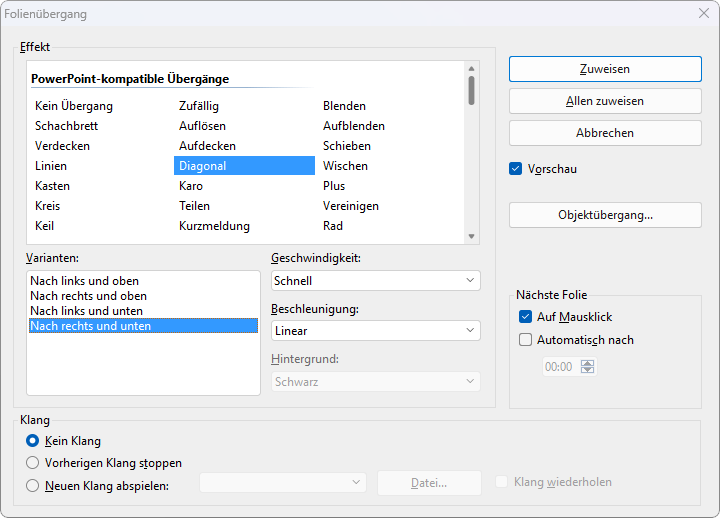Pick the Vereinigen transition
This screenshot has height=518, width=720.
coord(351,206)
